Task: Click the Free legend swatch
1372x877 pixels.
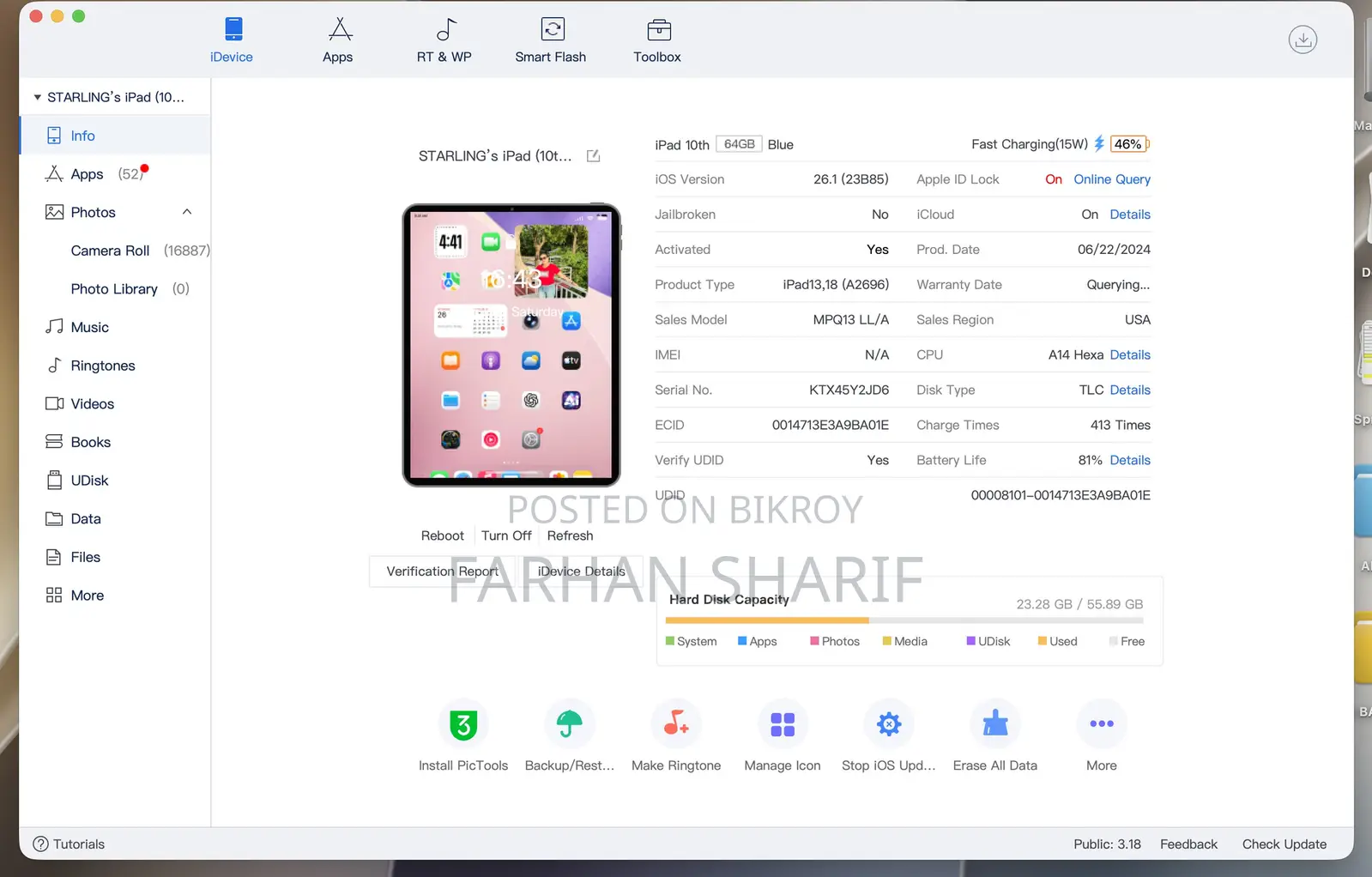Action: tap(1114, 641)
